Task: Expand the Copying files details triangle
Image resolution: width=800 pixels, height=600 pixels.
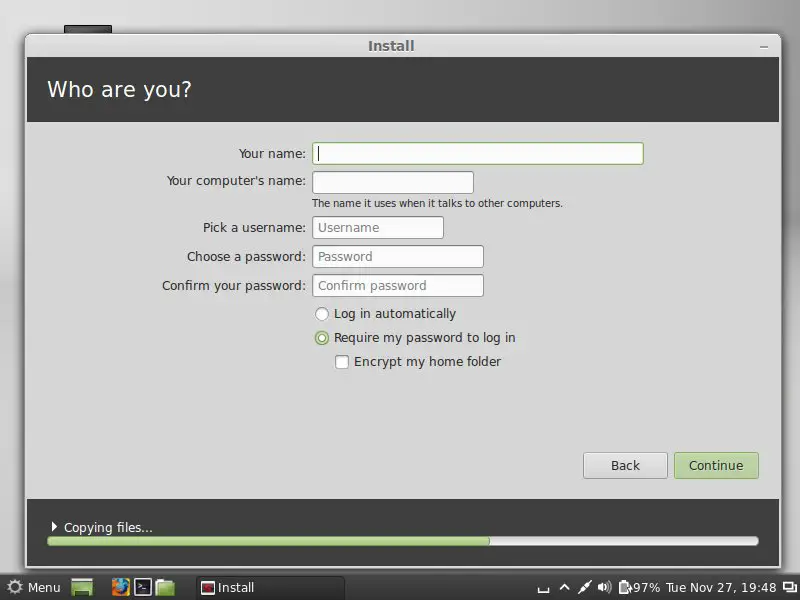Action: point(54,526)
